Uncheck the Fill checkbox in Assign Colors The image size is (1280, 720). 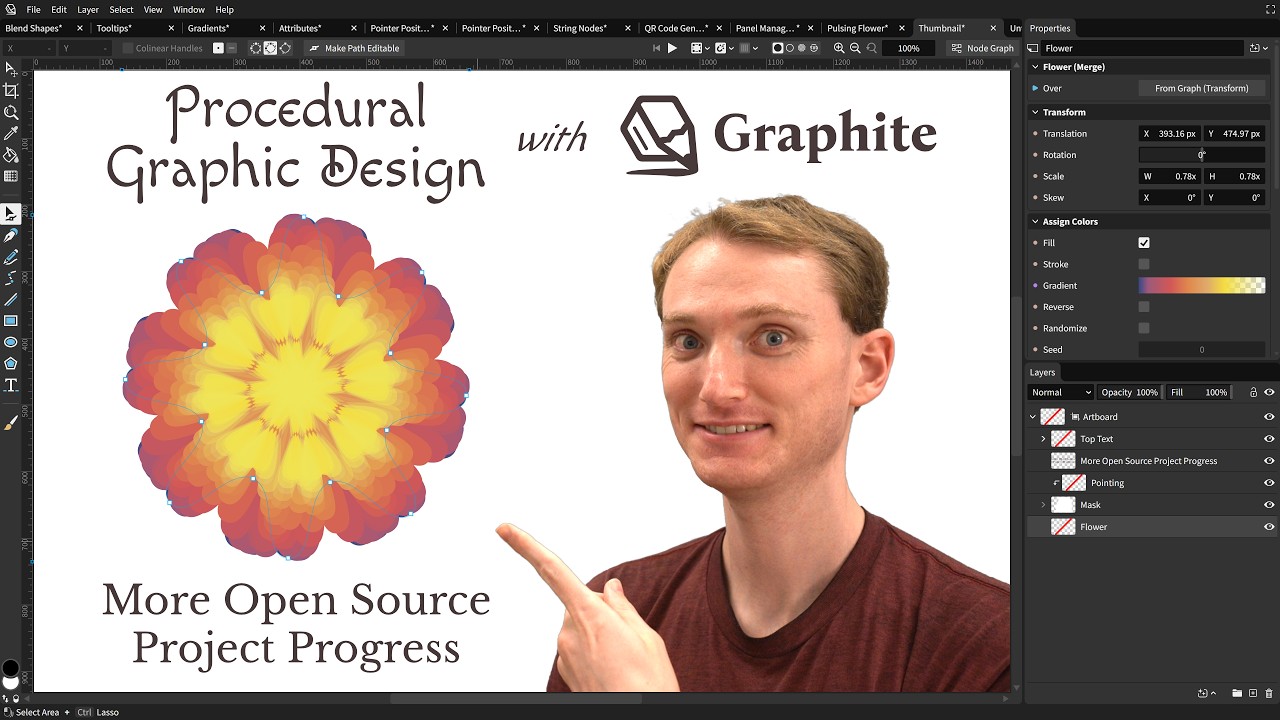[1144, 243]
